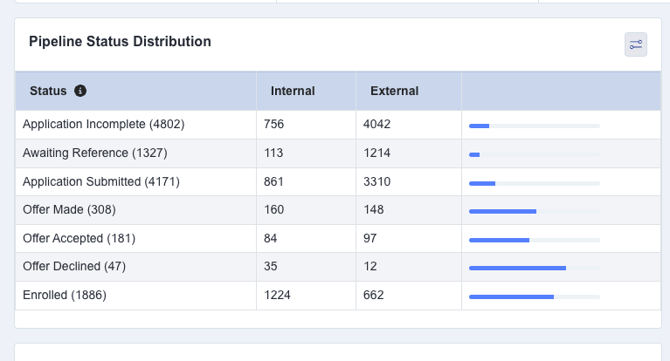Click Enrolled internal value 1224
Viewport: 670px width, 361px height.
[x=277, y=295]
